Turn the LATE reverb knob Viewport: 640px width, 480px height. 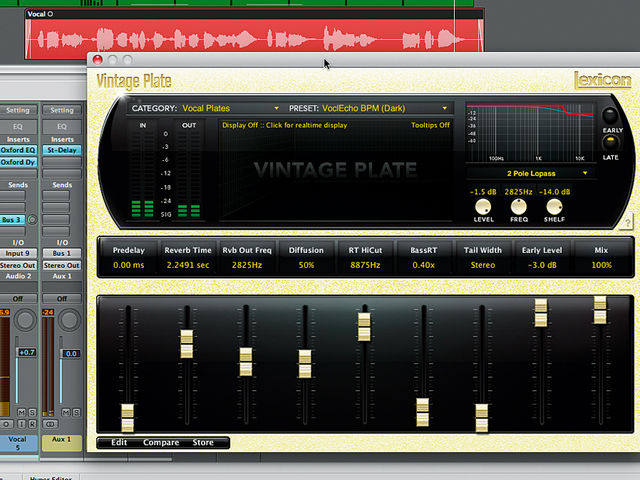tap(611, 143)
